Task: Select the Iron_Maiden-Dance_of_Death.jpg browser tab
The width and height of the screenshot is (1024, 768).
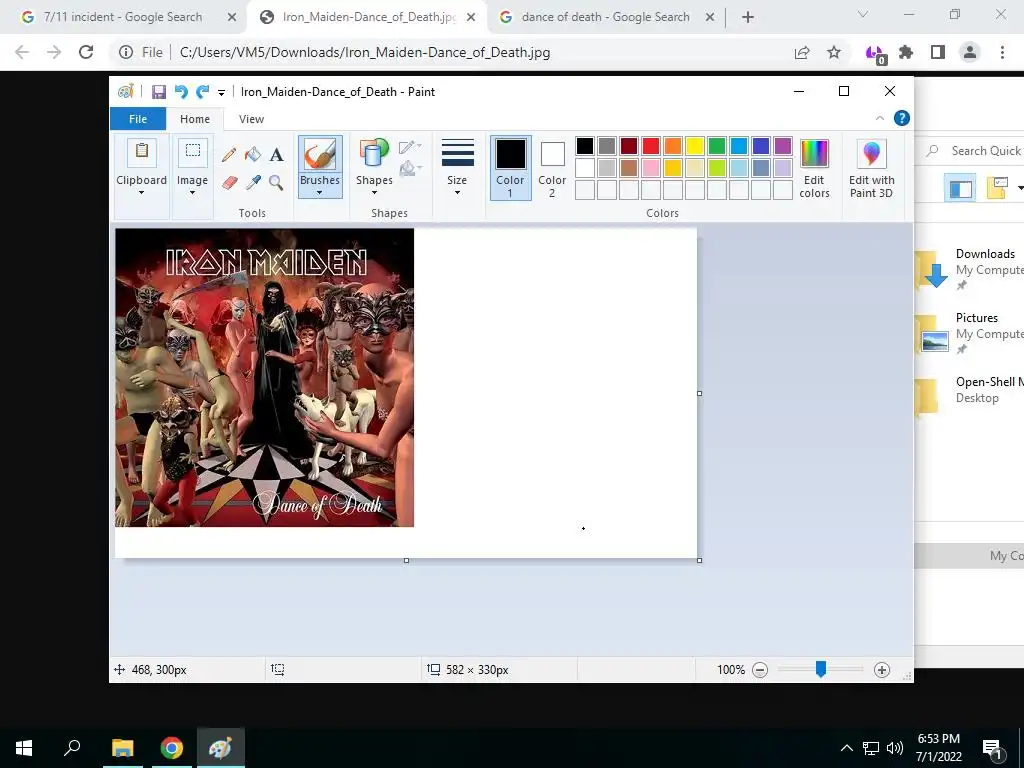Action: coord(369,17)
